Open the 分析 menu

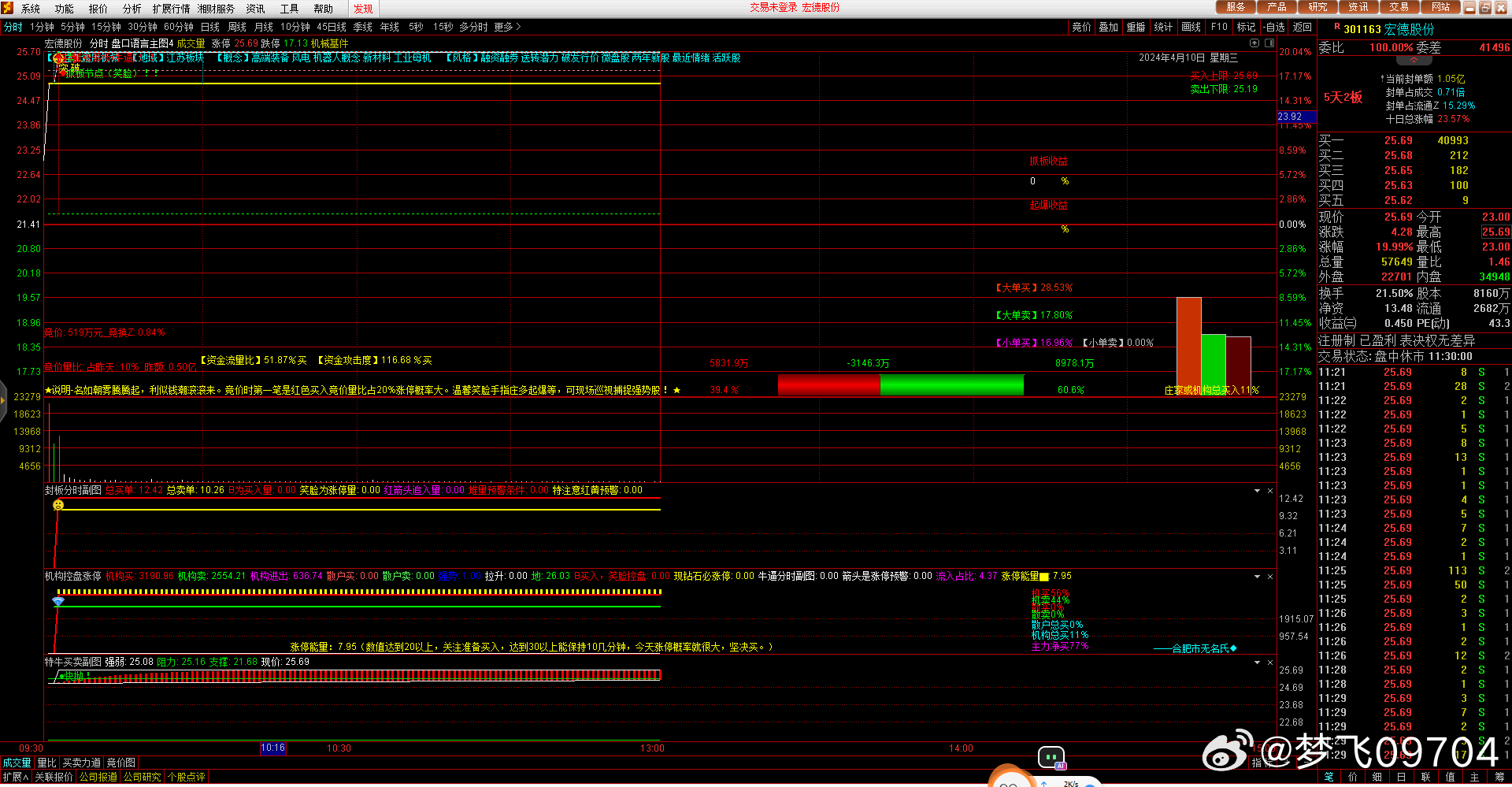click(132, 9)
